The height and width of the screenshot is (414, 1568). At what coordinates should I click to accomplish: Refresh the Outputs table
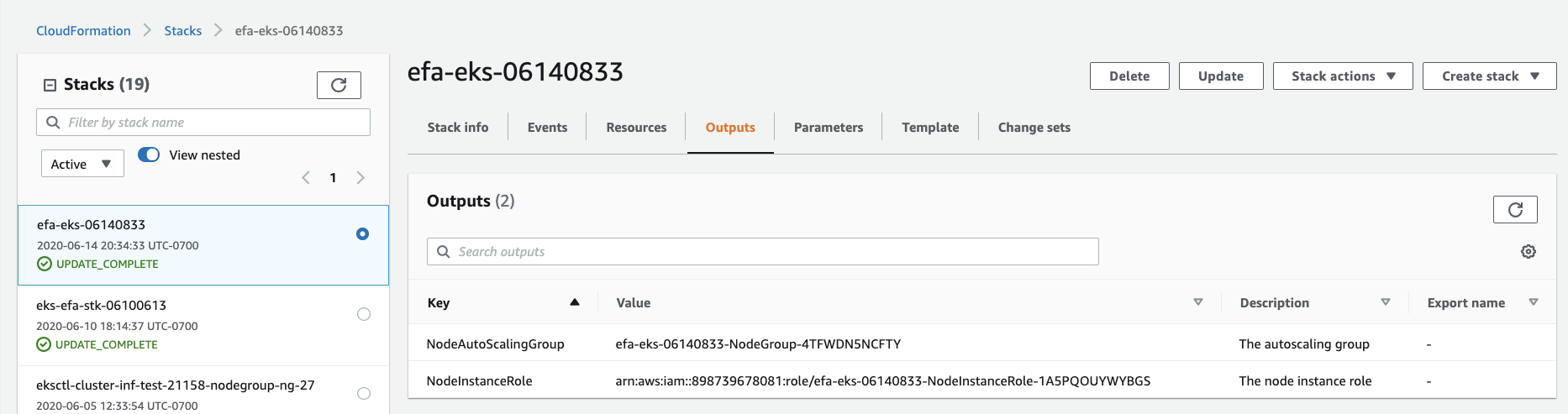1515,210
